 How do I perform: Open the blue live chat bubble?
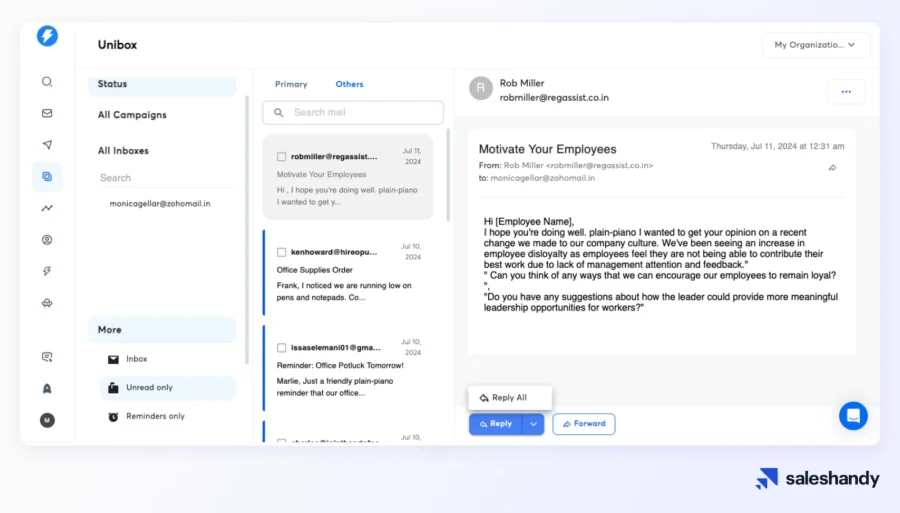tap(854, 415)
